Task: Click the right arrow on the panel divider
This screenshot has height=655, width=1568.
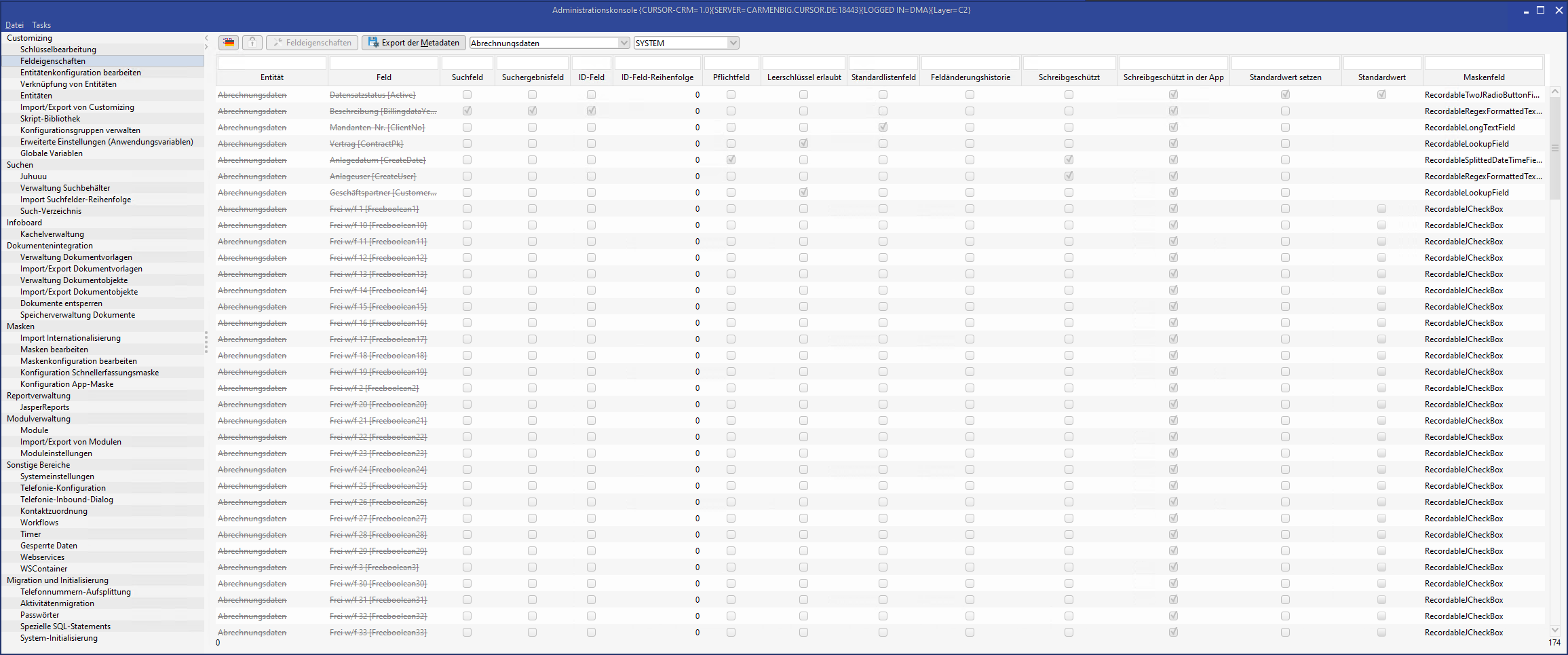Action: coord(206,47)
